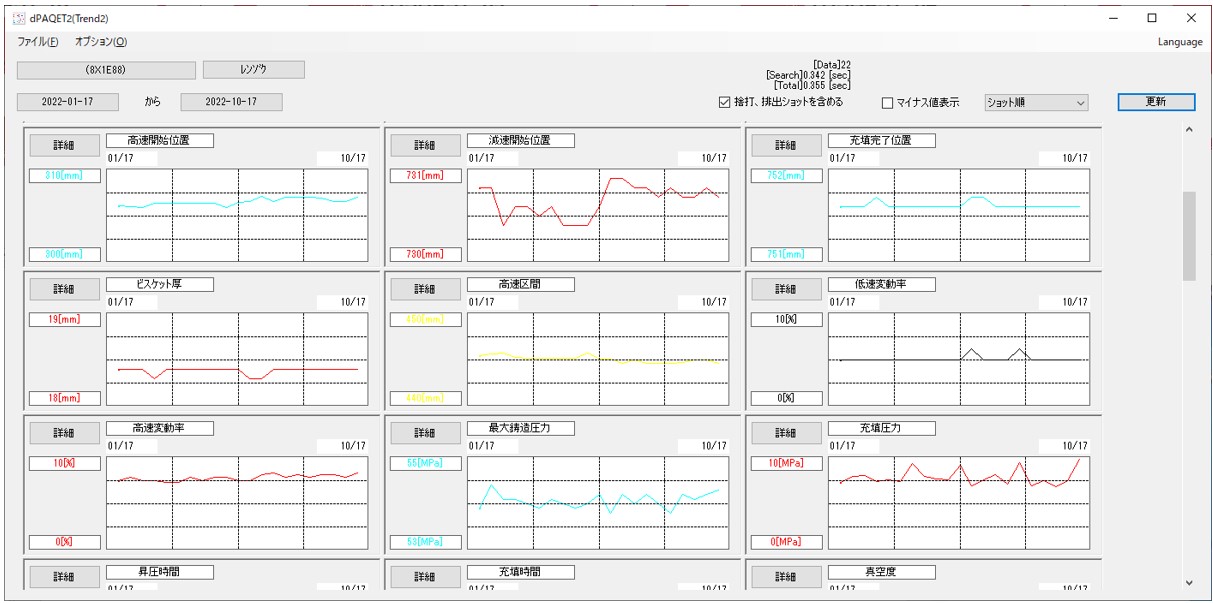
Task: Open 詳細 for 充填圧力 chart
Action: point(786,433)
